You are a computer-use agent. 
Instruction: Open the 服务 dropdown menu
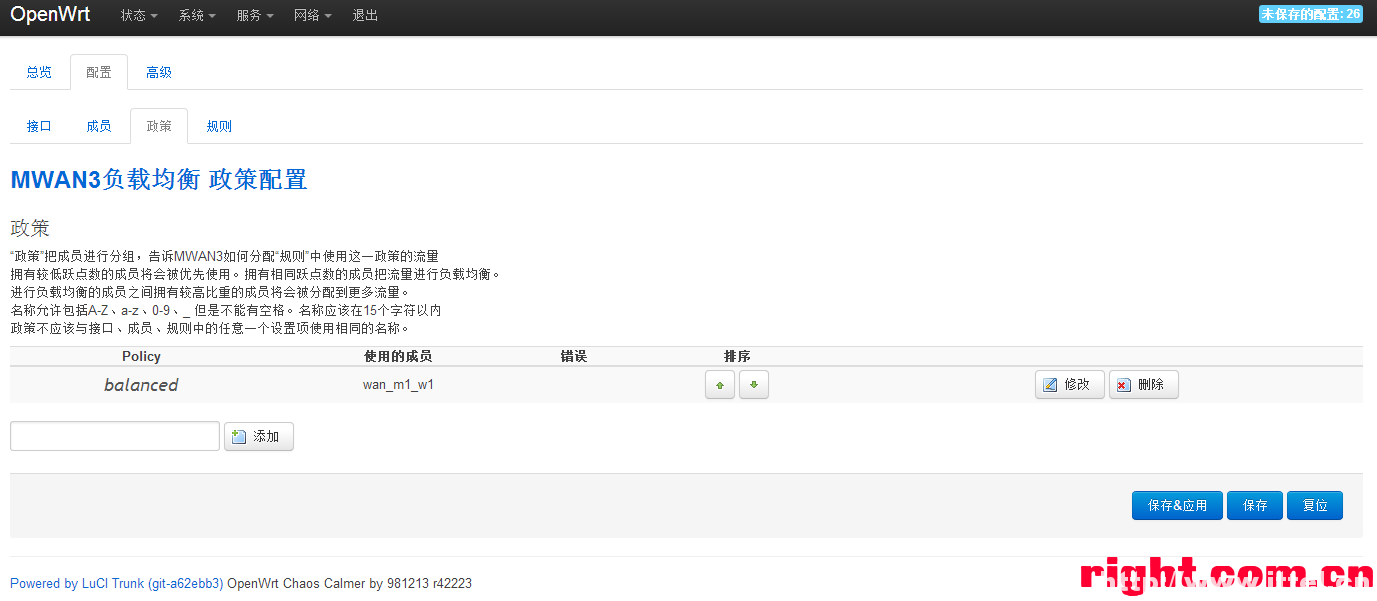tap(255, 16)
